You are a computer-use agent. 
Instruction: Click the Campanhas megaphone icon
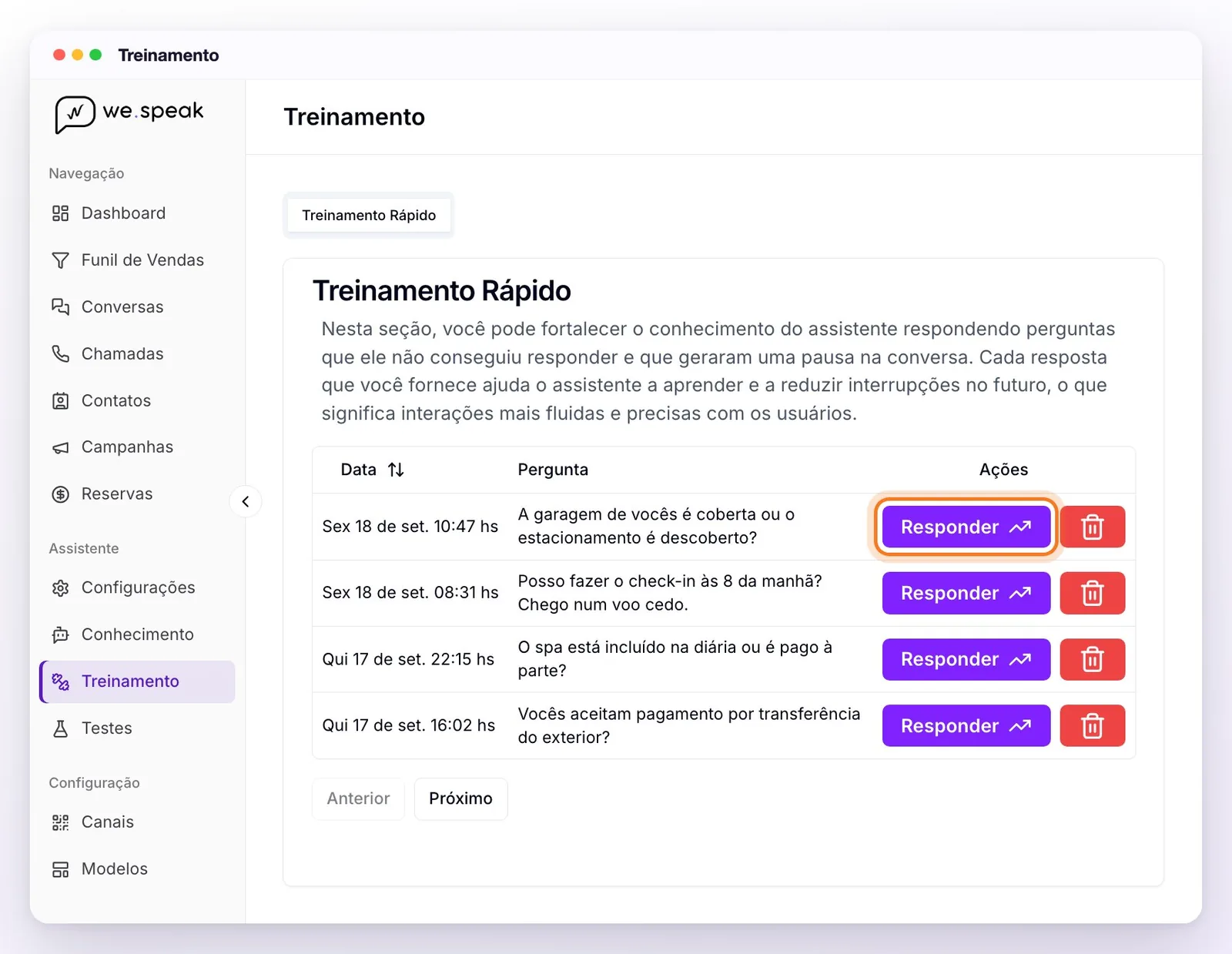pos(60,447)
